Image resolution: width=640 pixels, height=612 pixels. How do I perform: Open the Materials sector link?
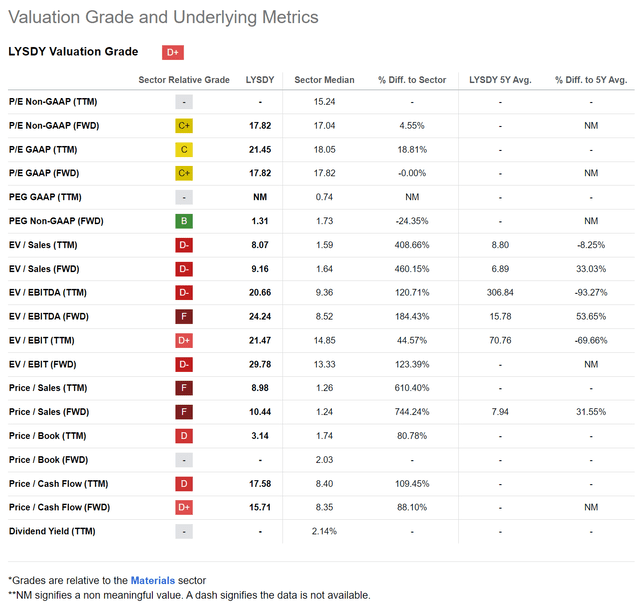click(x=153, y=580)
